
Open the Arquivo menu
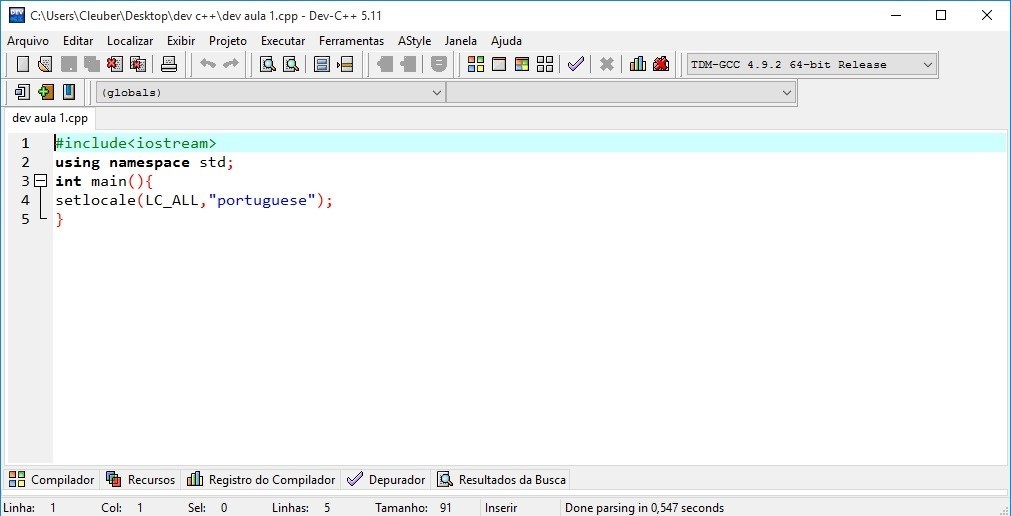[28, 41]
